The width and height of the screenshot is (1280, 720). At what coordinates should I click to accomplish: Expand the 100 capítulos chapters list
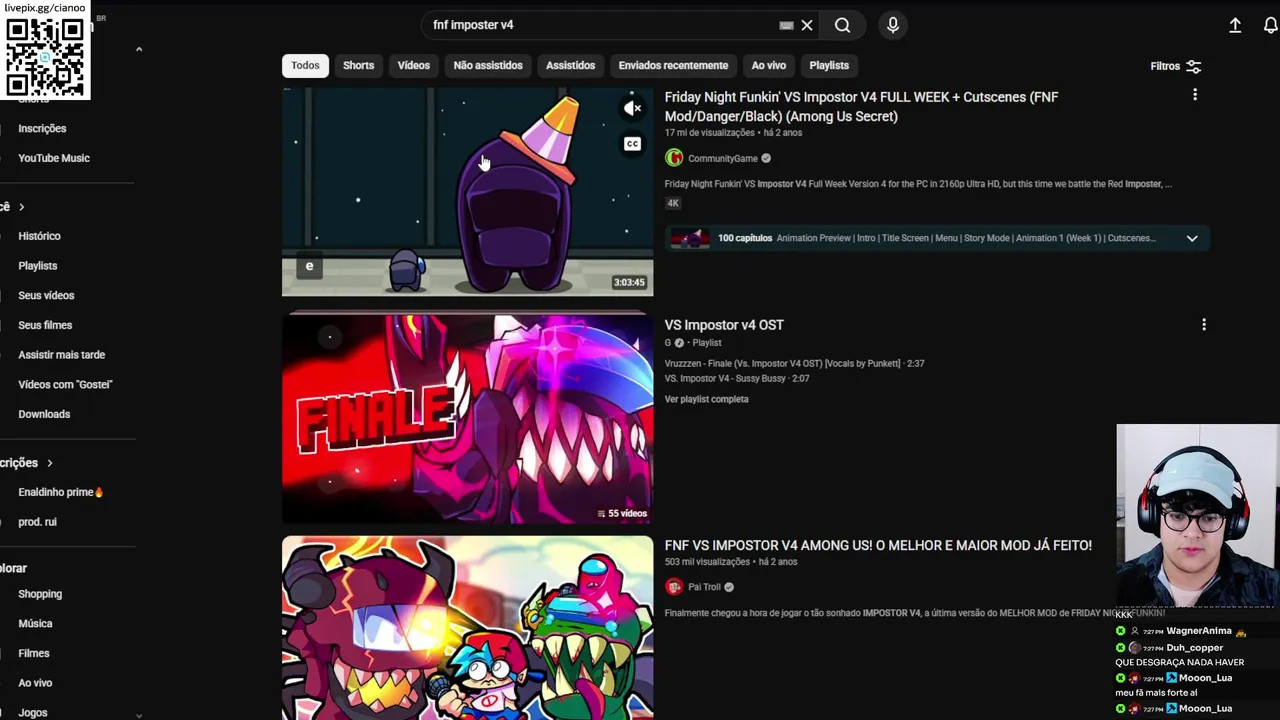pos(1192,238)
